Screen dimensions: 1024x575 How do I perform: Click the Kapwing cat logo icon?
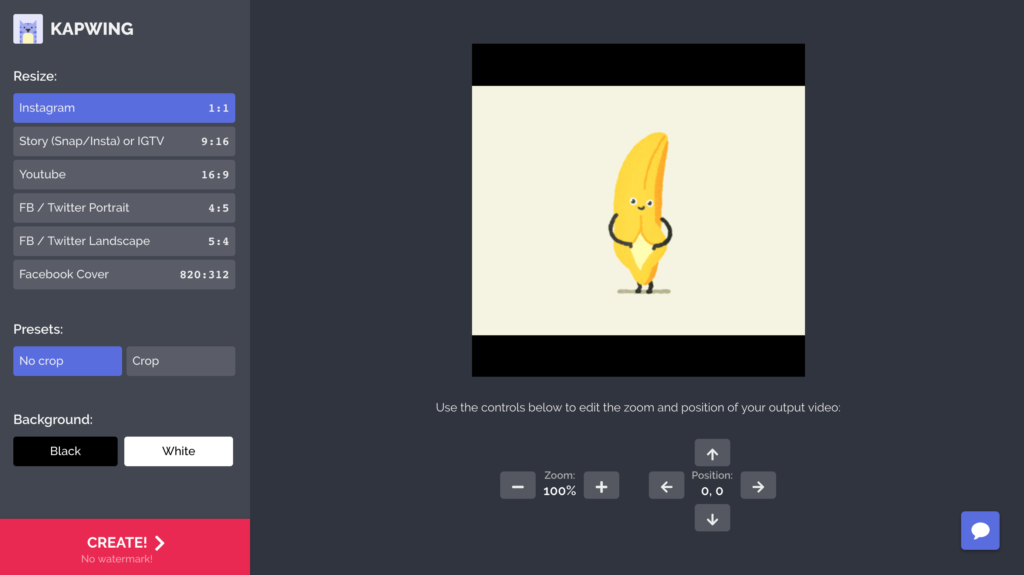(28, 29)
